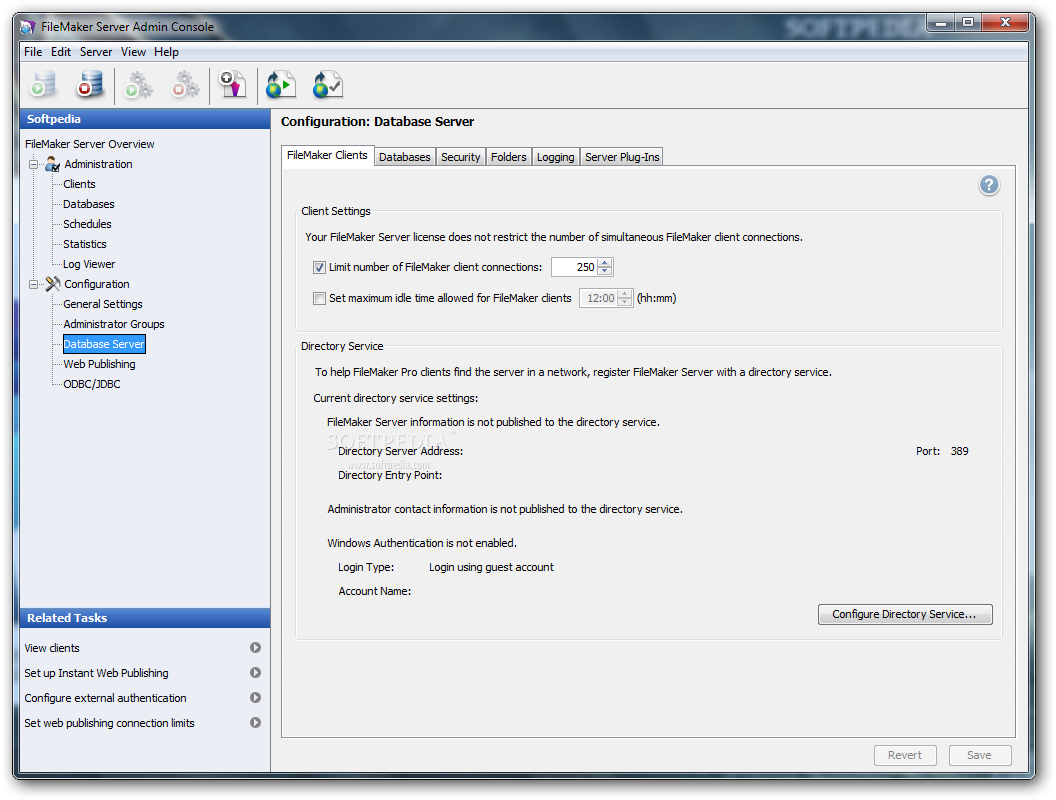Enable Set maximum idle time checkbox
Image resolution: width=1056 pixels, height=800 pixels.
click(x=319, y=298)
